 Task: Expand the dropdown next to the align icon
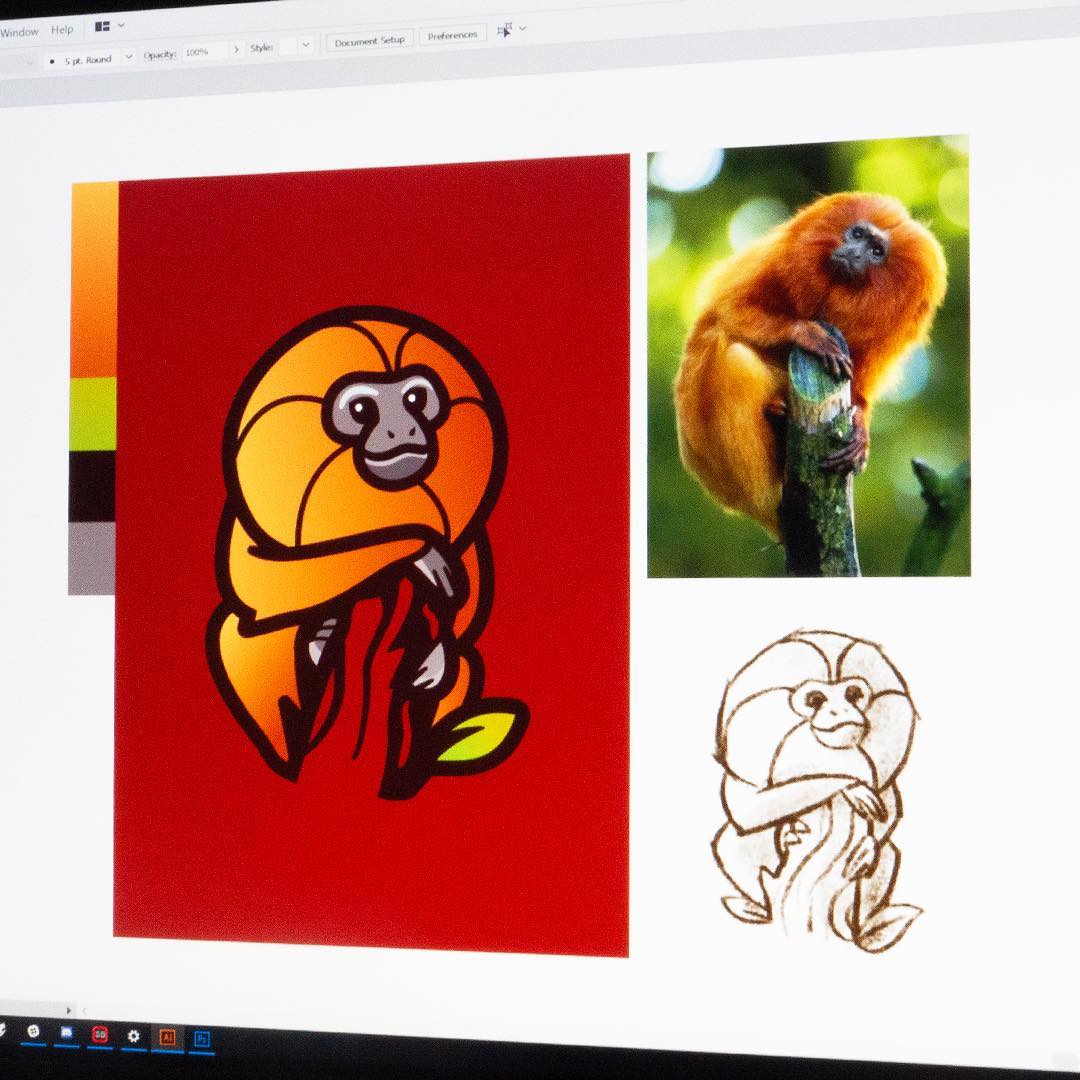[523, 28]
